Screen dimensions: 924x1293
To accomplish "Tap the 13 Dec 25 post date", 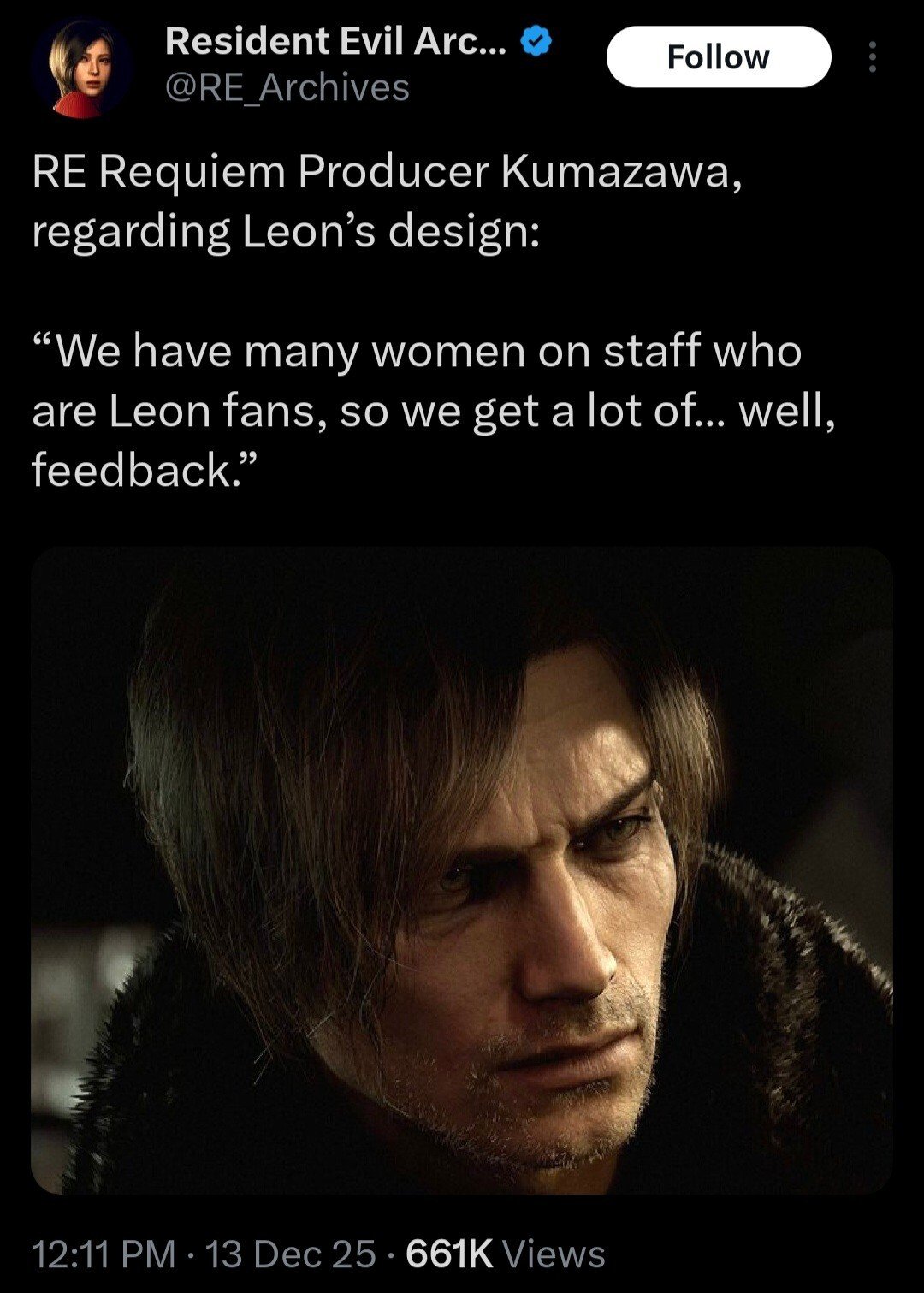I will (291, 1254).
